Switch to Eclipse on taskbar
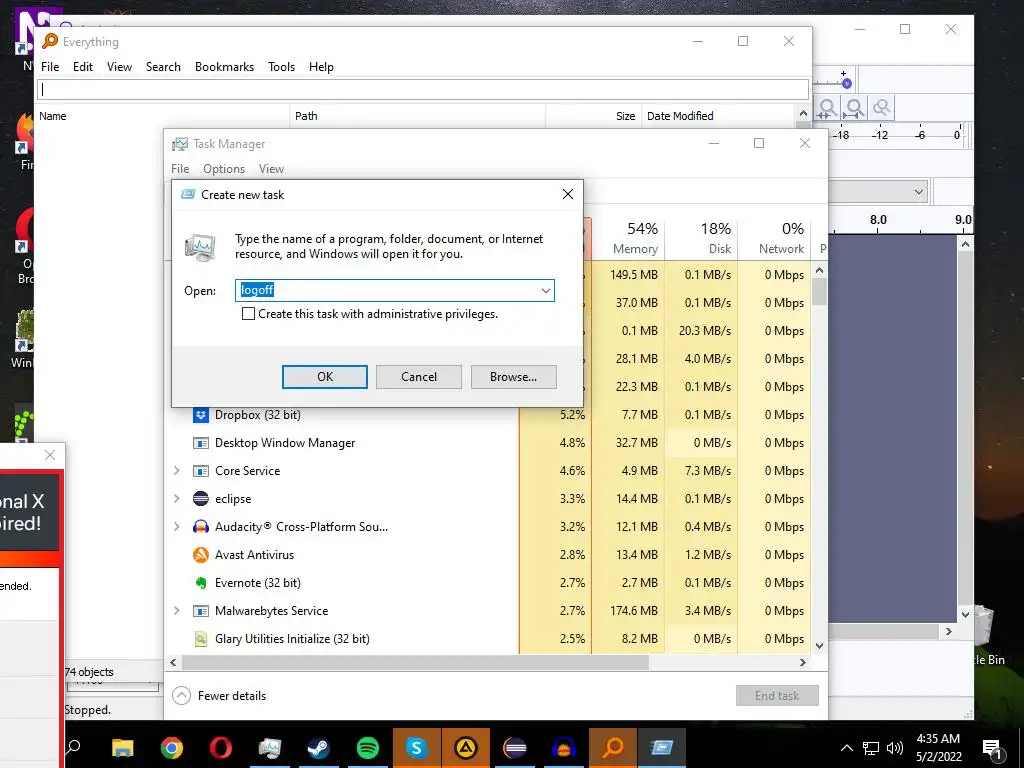1024x768 pixels. point(515,748)
